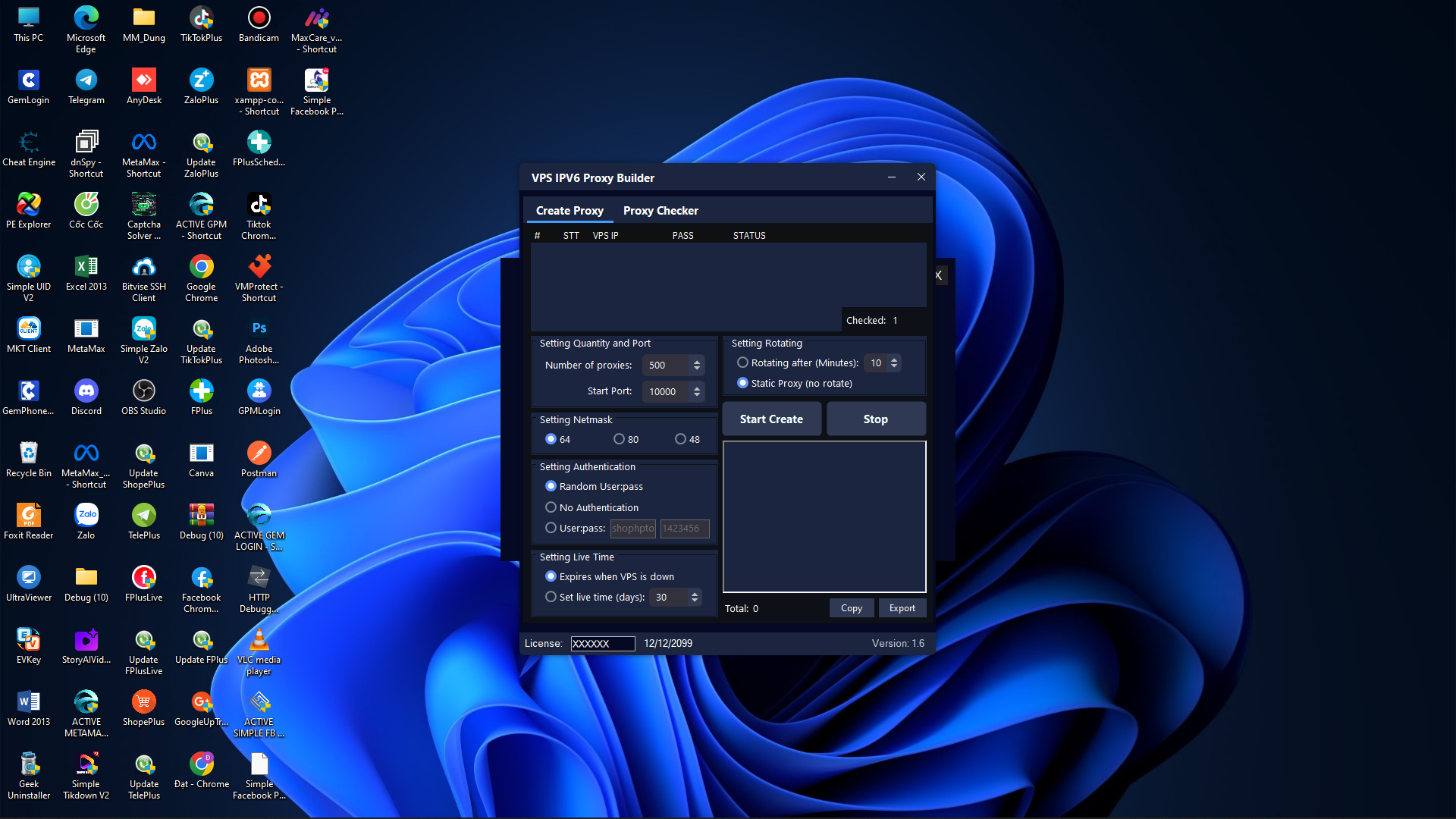Switch to the Proxy Checker tab

pos(661,211)
